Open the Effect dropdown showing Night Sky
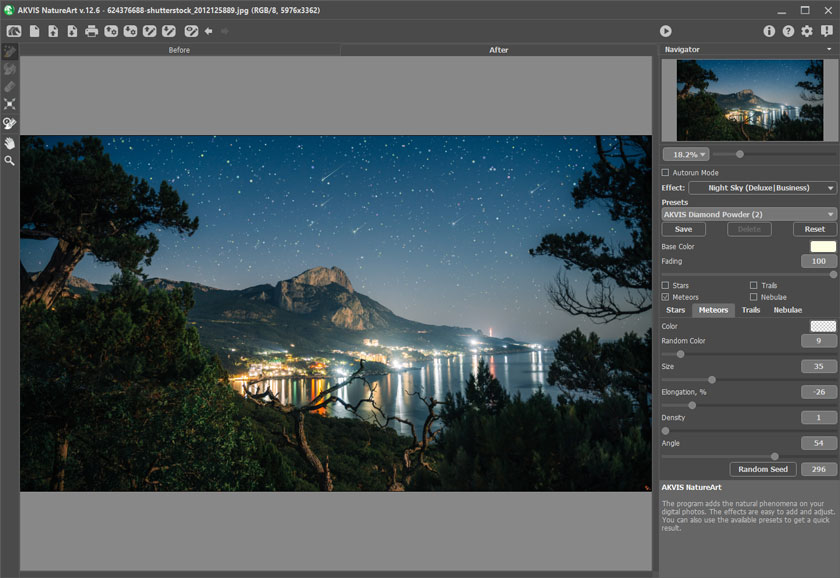This screenshot has width=840, height=578. [x=762, y=188]
